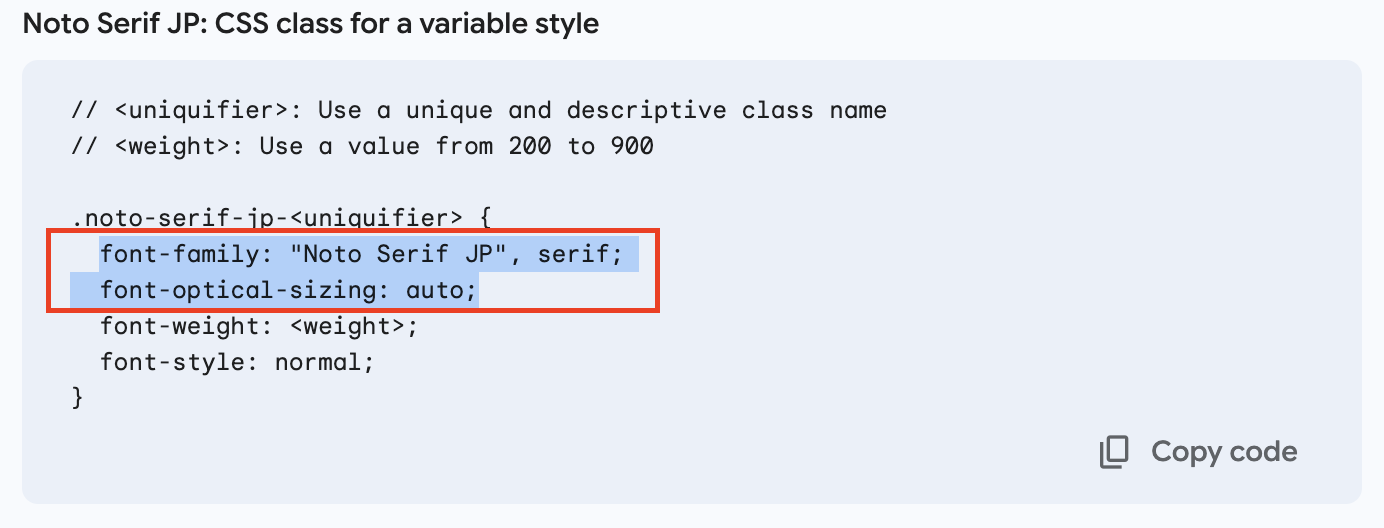Click the closing curly brace
The width and height of the screenshot is (1384, 528).
pyautogui.click(x=79, y=398)
